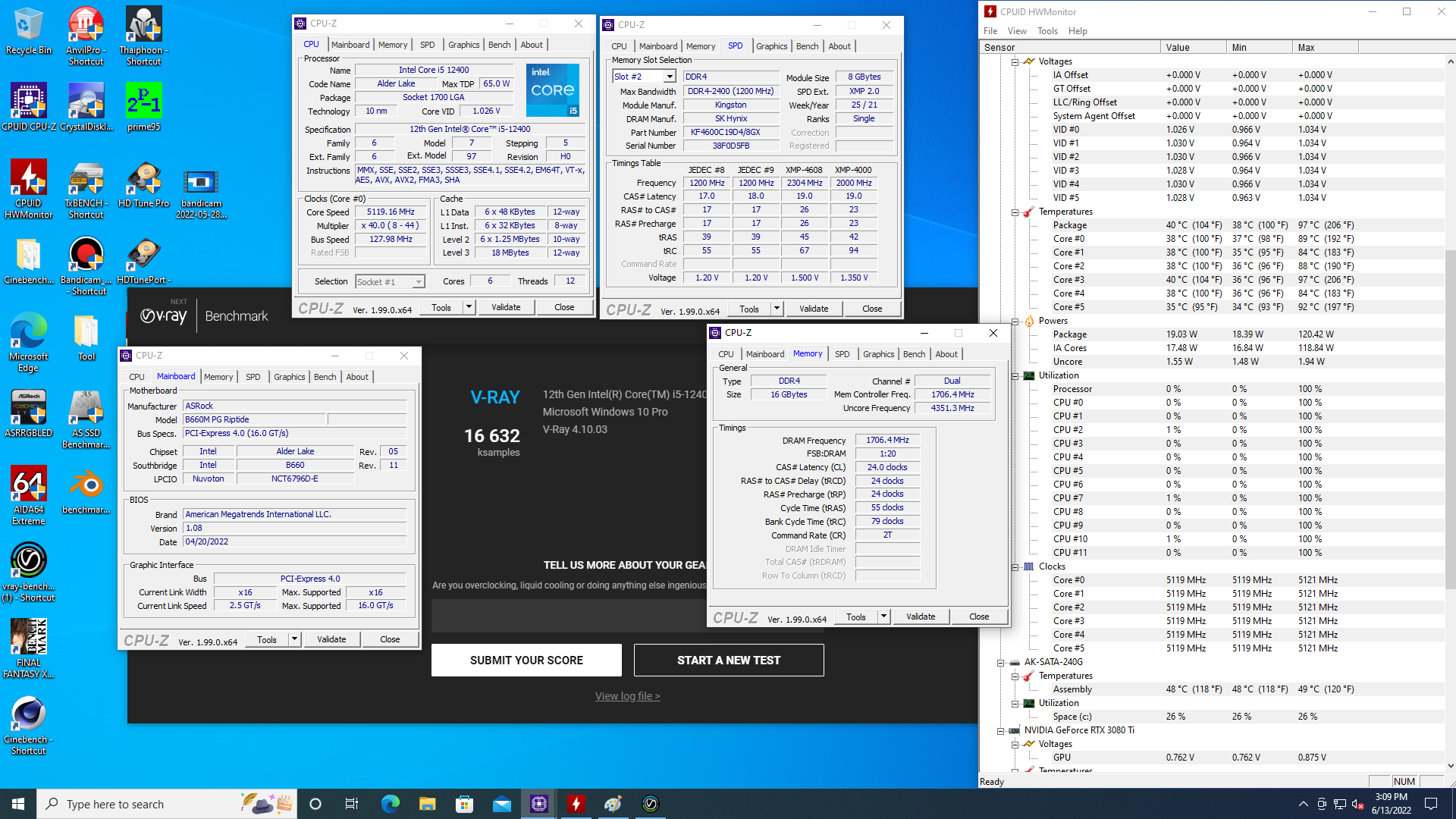1456x819 pixels.
Task: Open the Mail app on the taskbar
Action: [501, 804]
